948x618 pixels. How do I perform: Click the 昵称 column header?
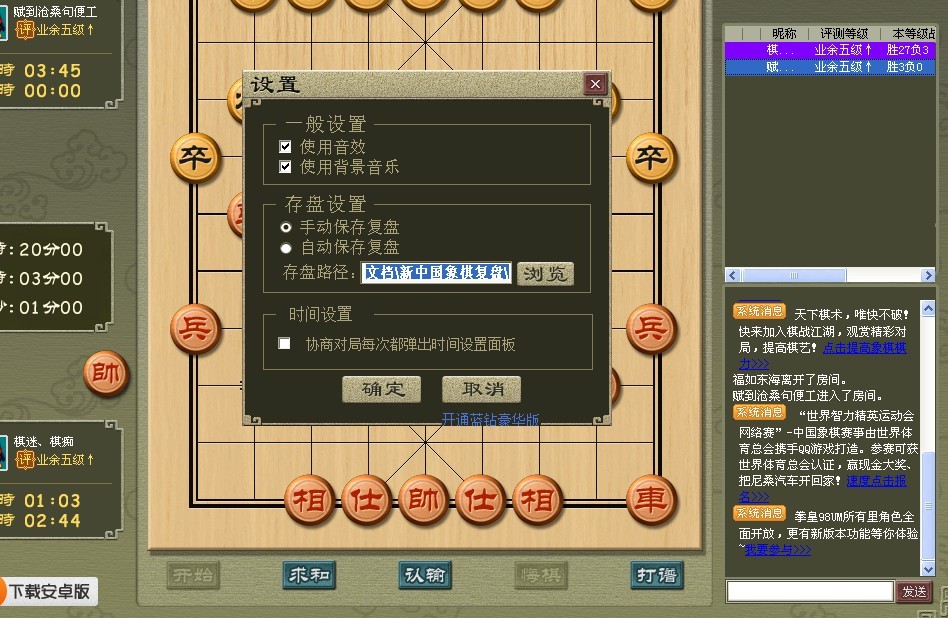[784, 34]
